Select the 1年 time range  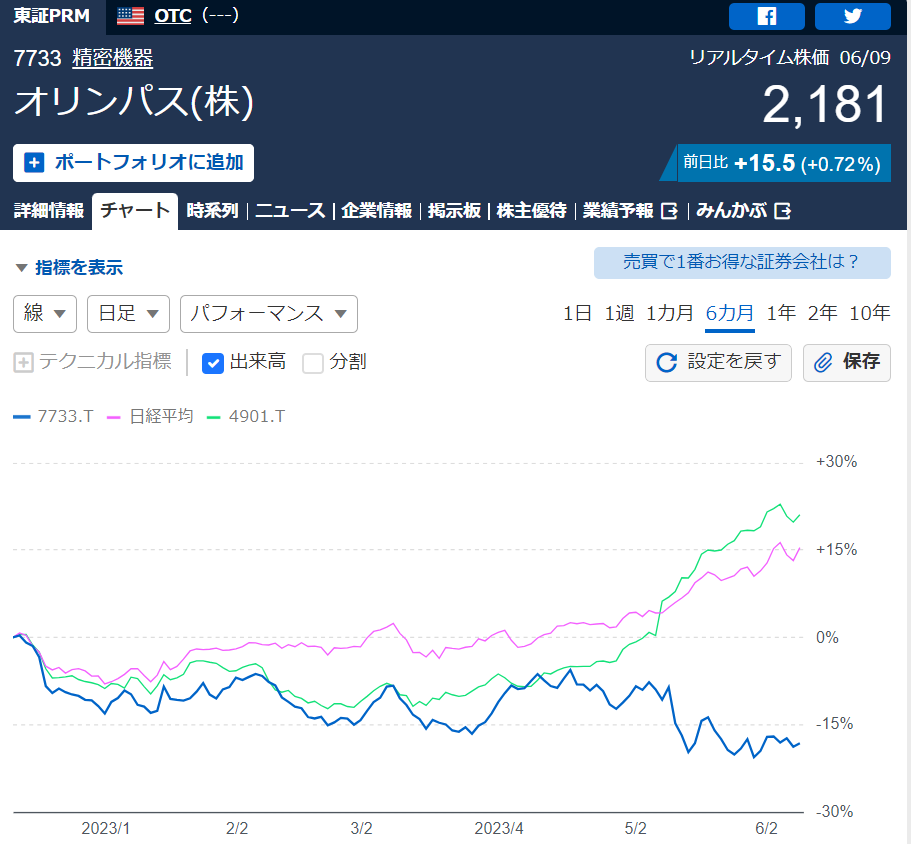(x=781, y=313)
